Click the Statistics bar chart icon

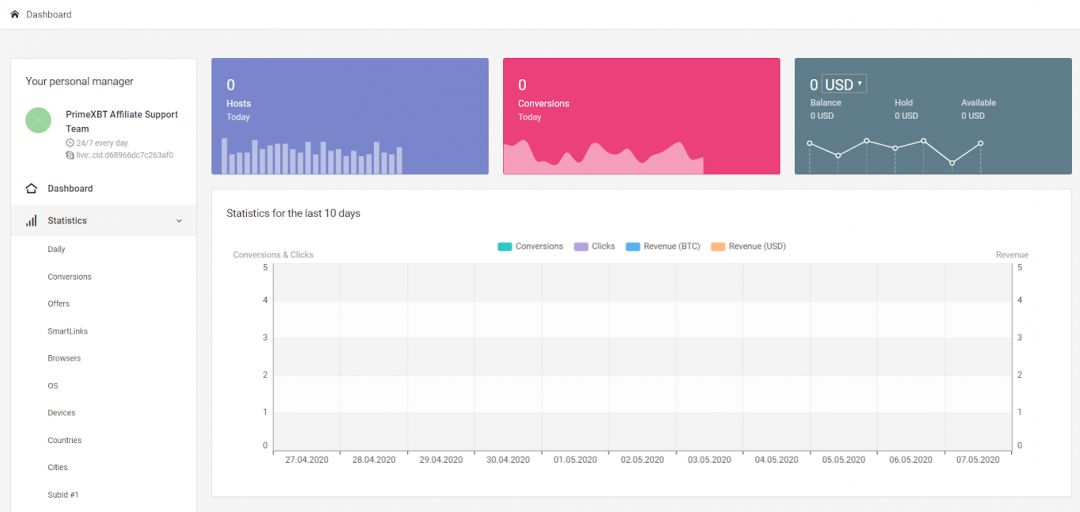31,221
